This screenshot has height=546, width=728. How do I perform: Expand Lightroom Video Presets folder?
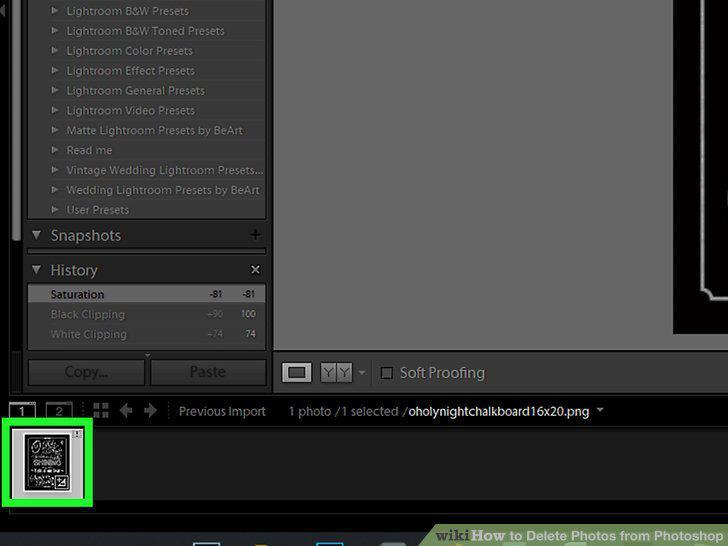(x=55, y=110)
